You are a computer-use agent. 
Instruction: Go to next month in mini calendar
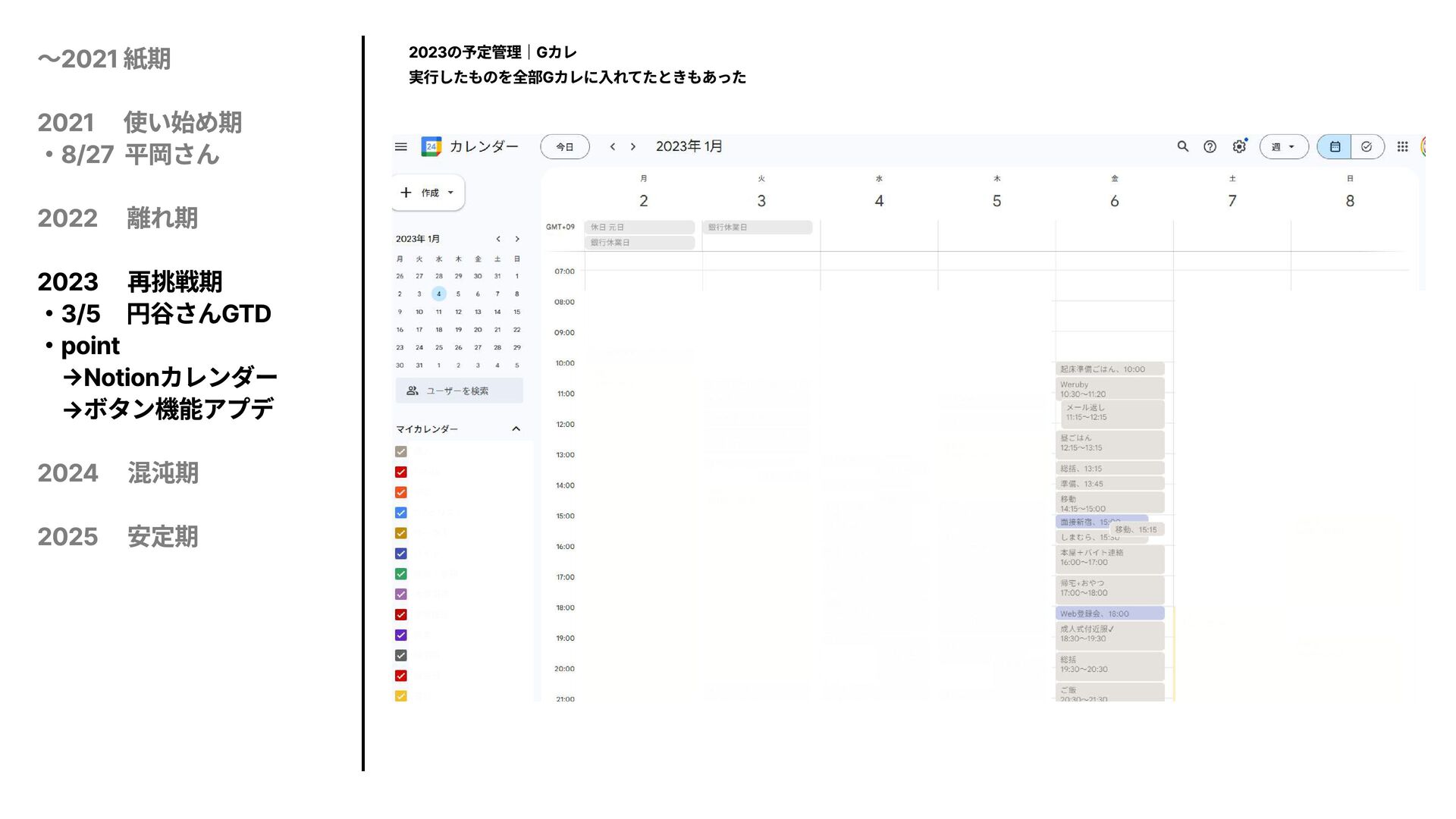(x=517, y=239)
